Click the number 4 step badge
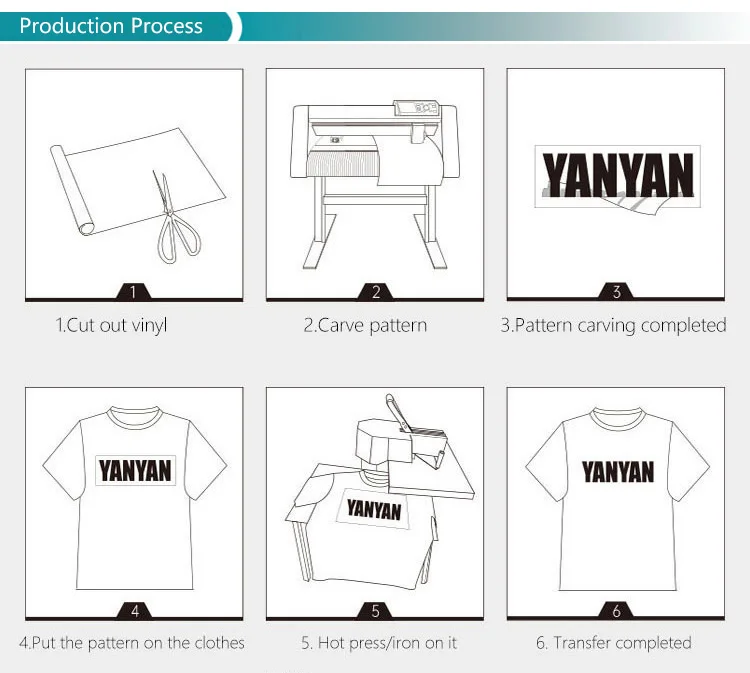750x673 pixels. tap(134, 610)
